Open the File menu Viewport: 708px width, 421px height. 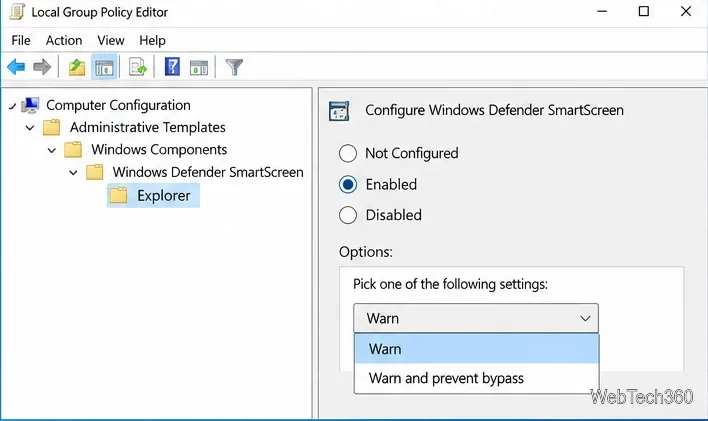point(21,41)
